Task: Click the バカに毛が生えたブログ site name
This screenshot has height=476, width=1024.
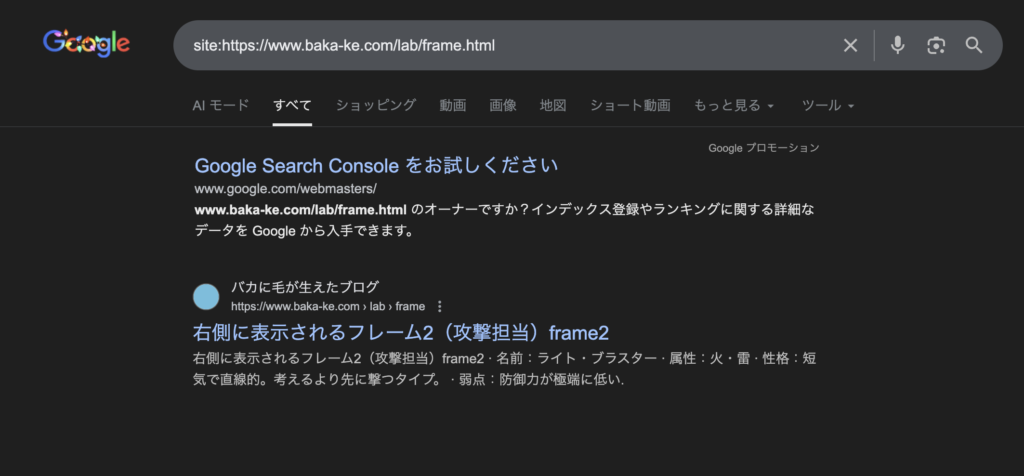Action: coord(305,288)
